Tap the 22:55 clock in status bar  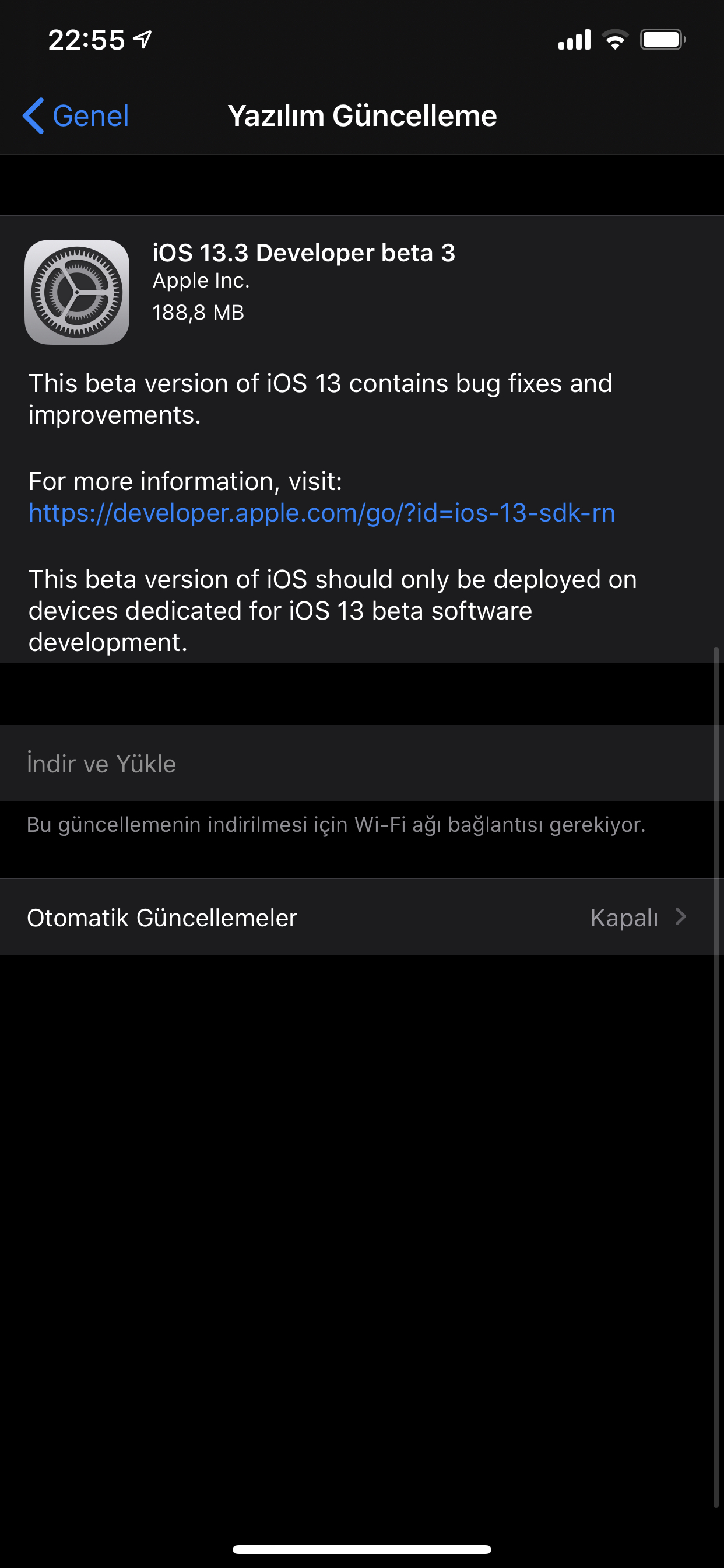[86, 40]
